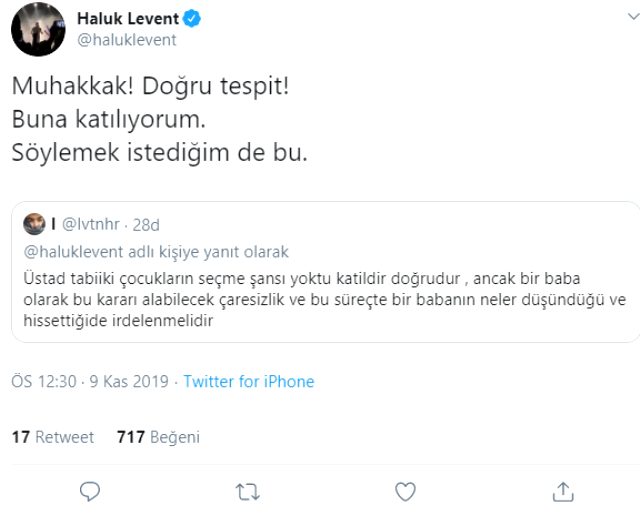Click the quoted user's display name I
Image resolution: width=640 pixels, height=525 pixels.
point(53,224)
